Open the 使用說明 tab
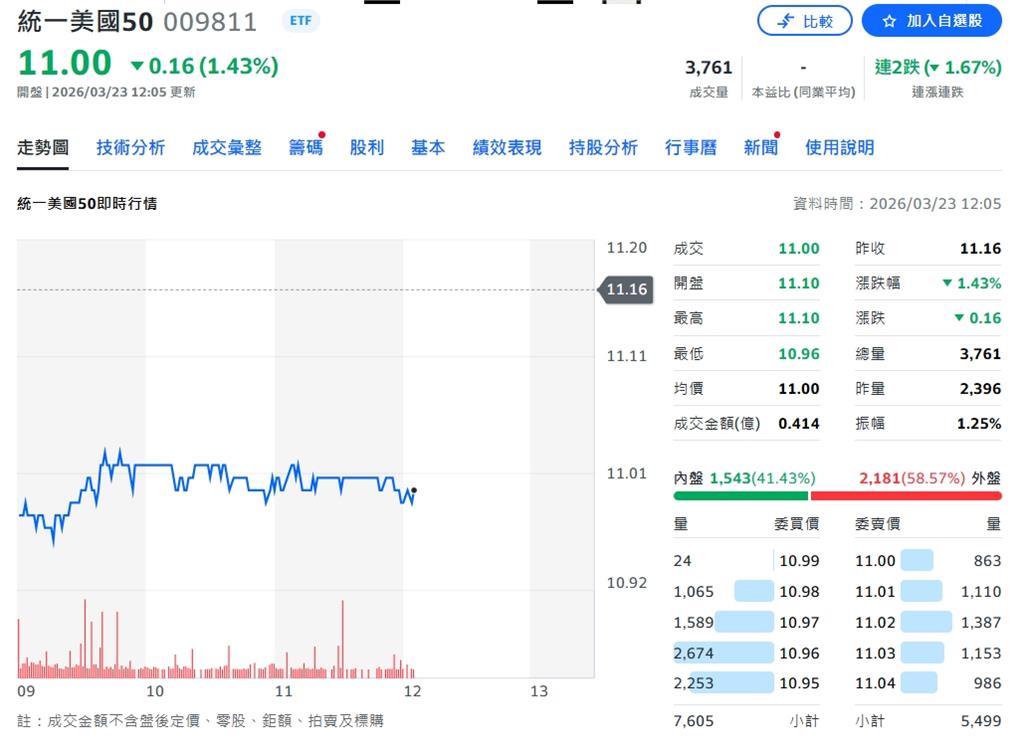 click(x=838, y=146)
